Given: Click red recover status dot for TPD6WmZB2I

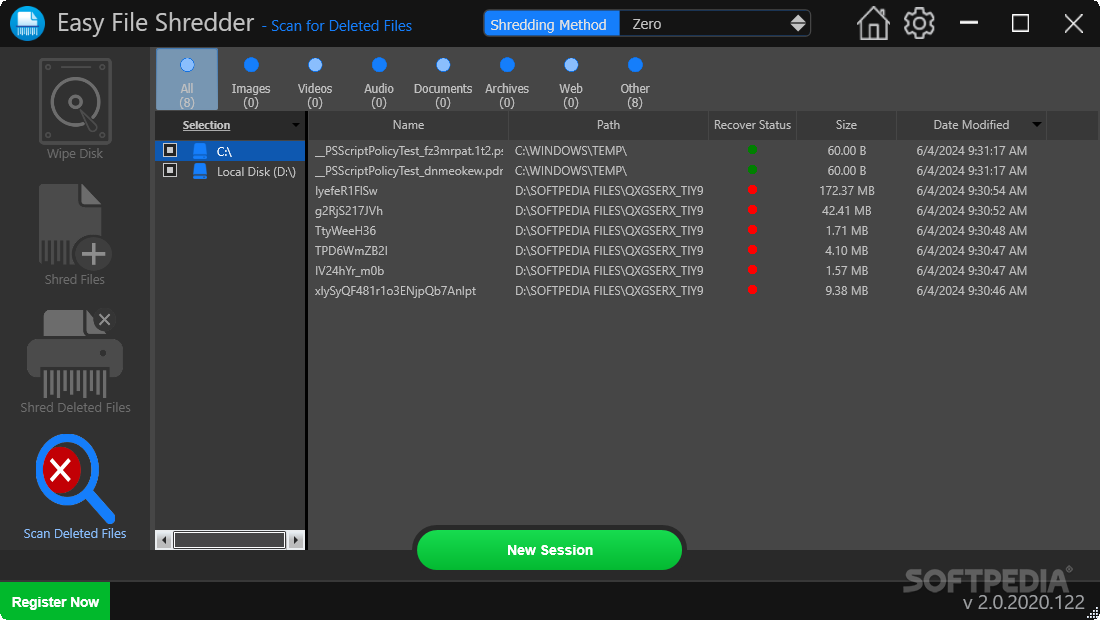Looking at the screenshot, I should pyautogui.click(x=752, y=250).
